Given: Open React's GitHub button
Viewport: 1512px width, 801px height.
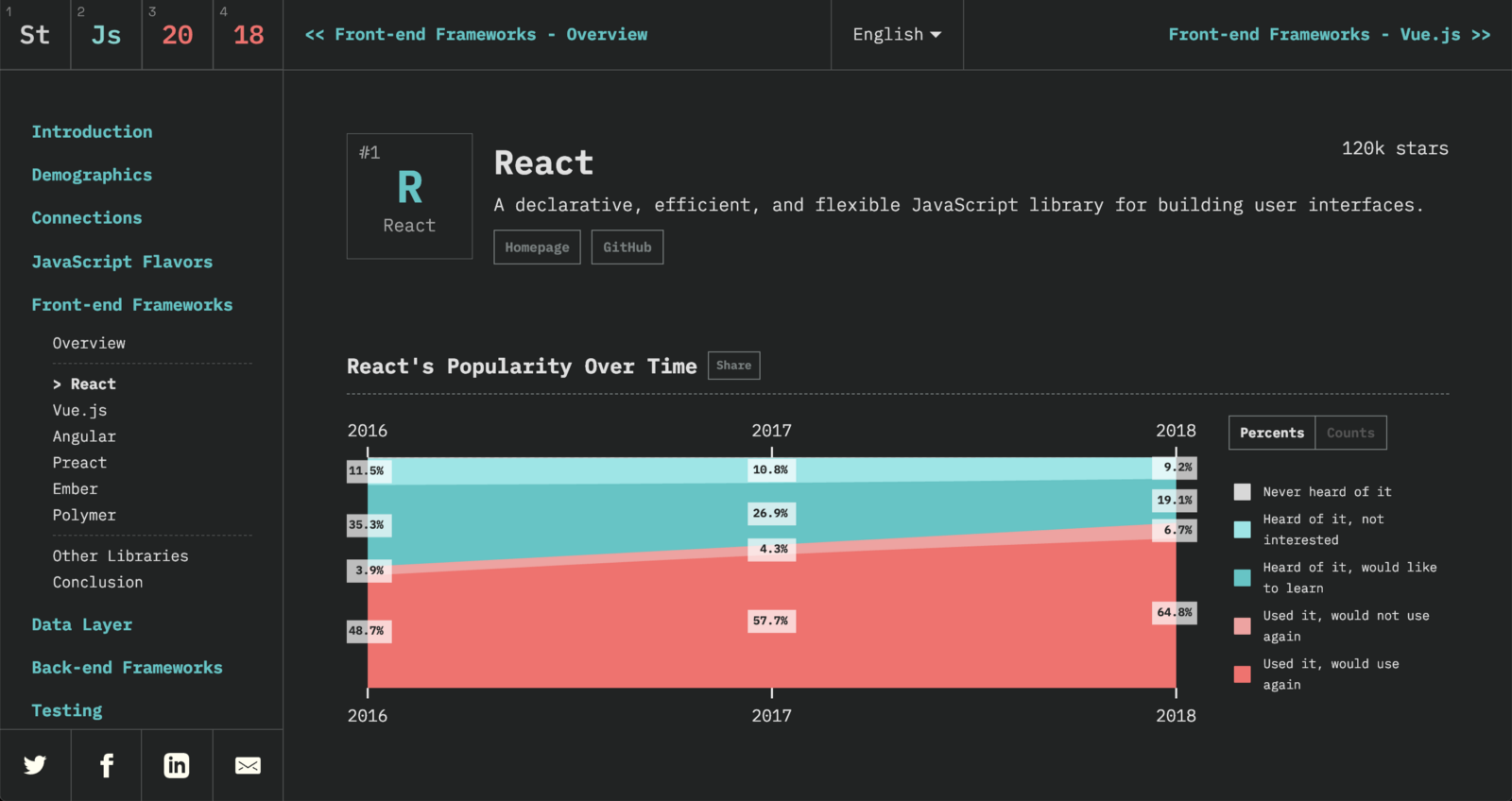Looking at the screenshot, I should click(627, 247).
